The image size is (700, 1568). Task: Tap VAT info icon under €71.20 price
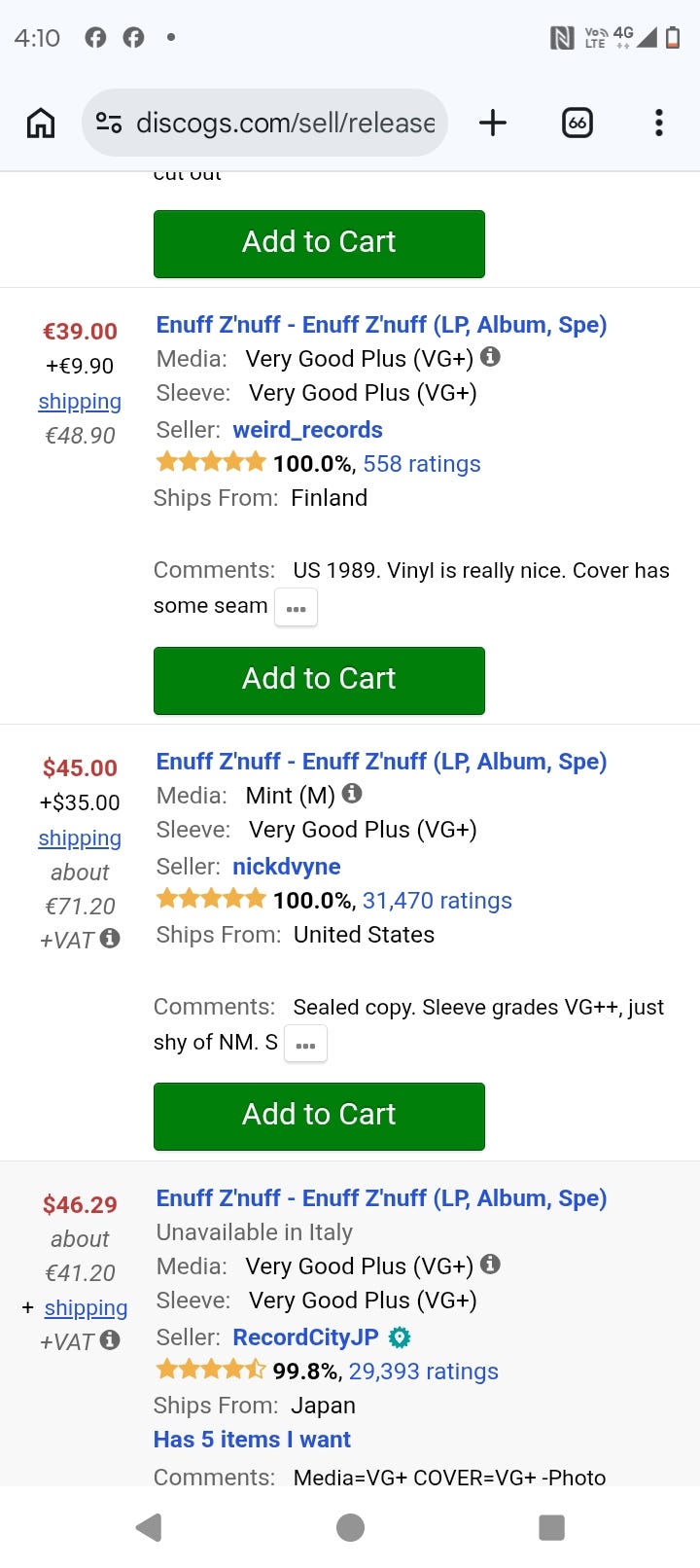pos(110,939)
